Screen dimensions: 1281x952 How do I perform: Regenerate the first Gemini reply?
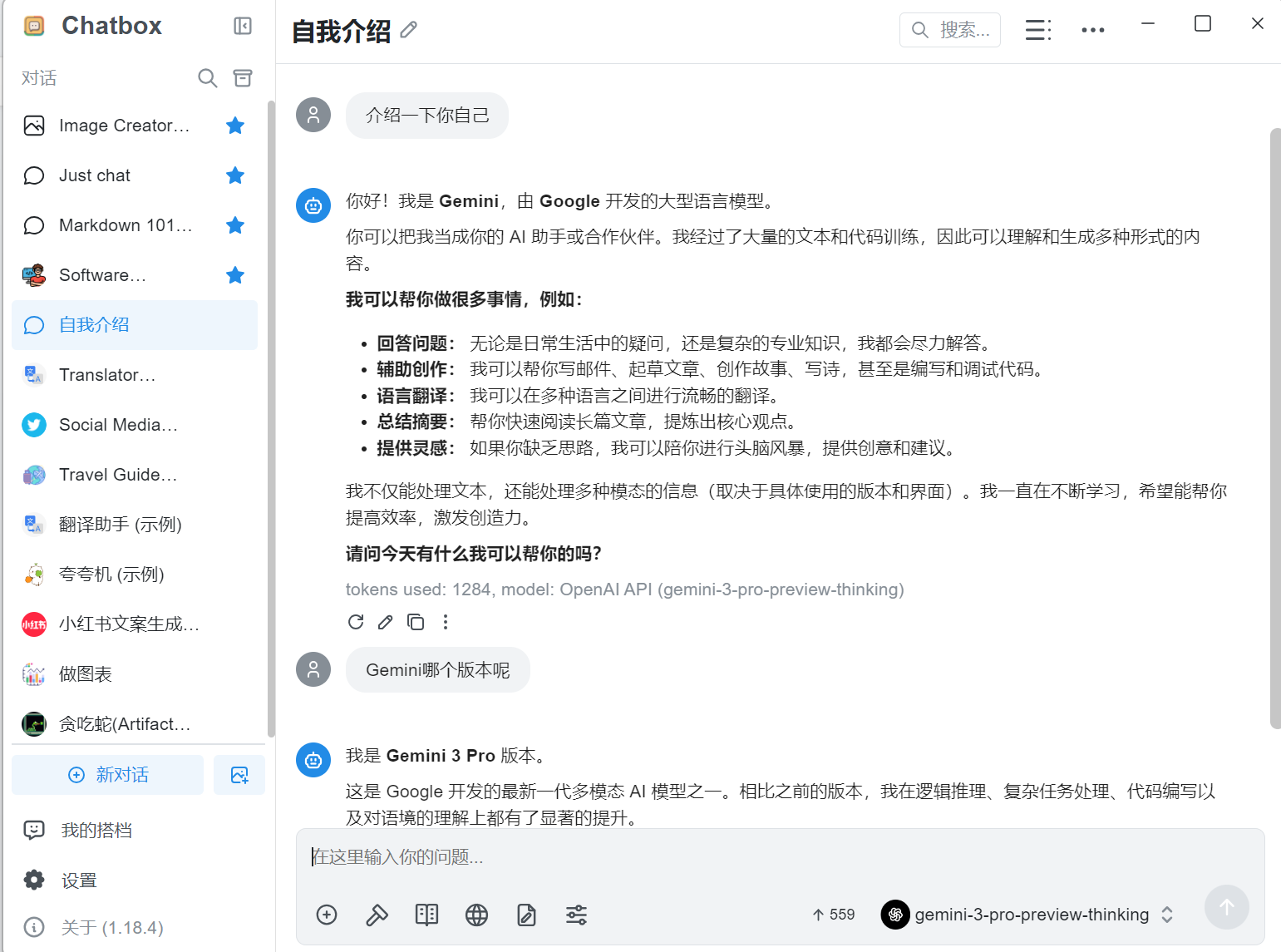point(356,622)
